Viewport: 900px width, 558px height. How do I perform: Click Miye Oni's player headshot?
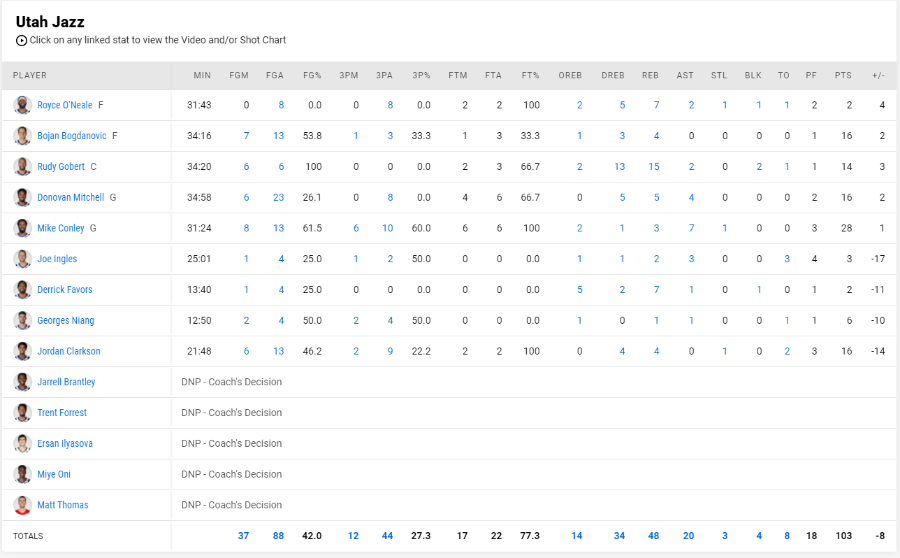pyautogui.click(x=22, y=474)
